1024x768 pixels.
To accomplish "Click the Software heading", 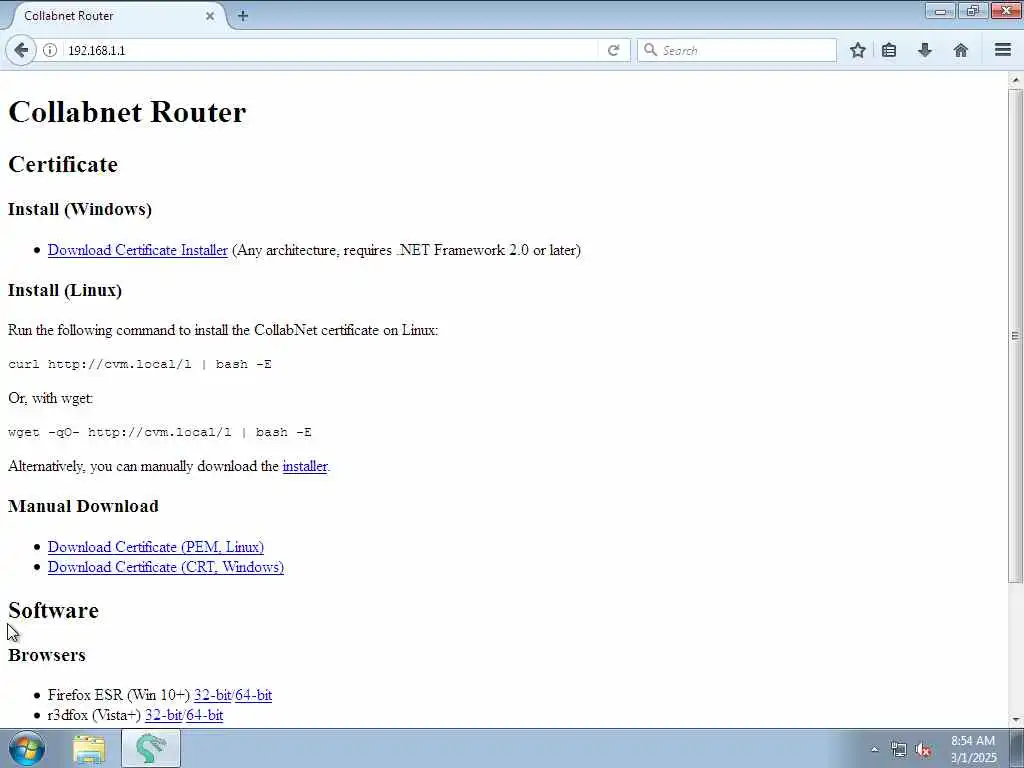I will 54,611.
